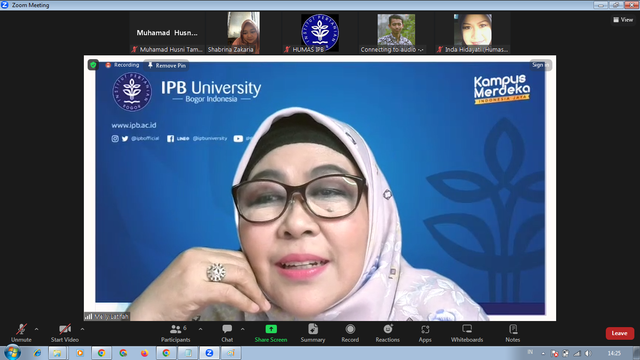Click the Recording indicator
Viewport: 640px width, 360px height.
122,65
